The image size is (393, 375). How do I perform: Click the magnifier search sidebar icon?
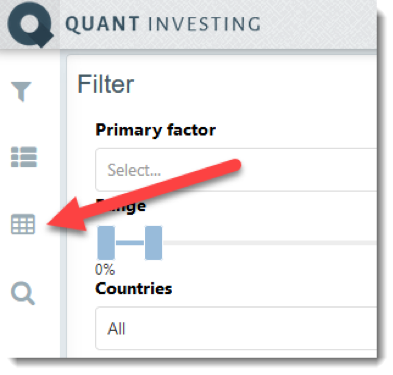(23, 293)
